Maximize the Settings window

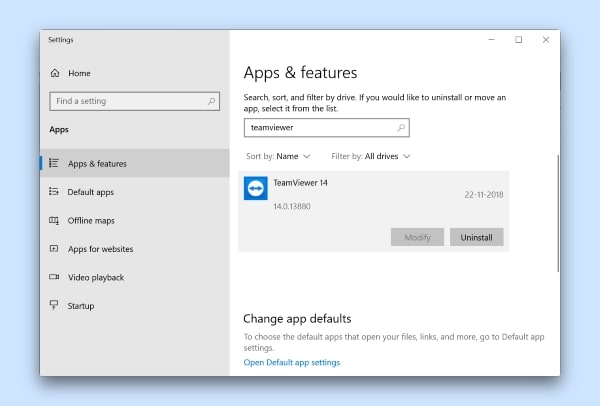click(518, 39)
